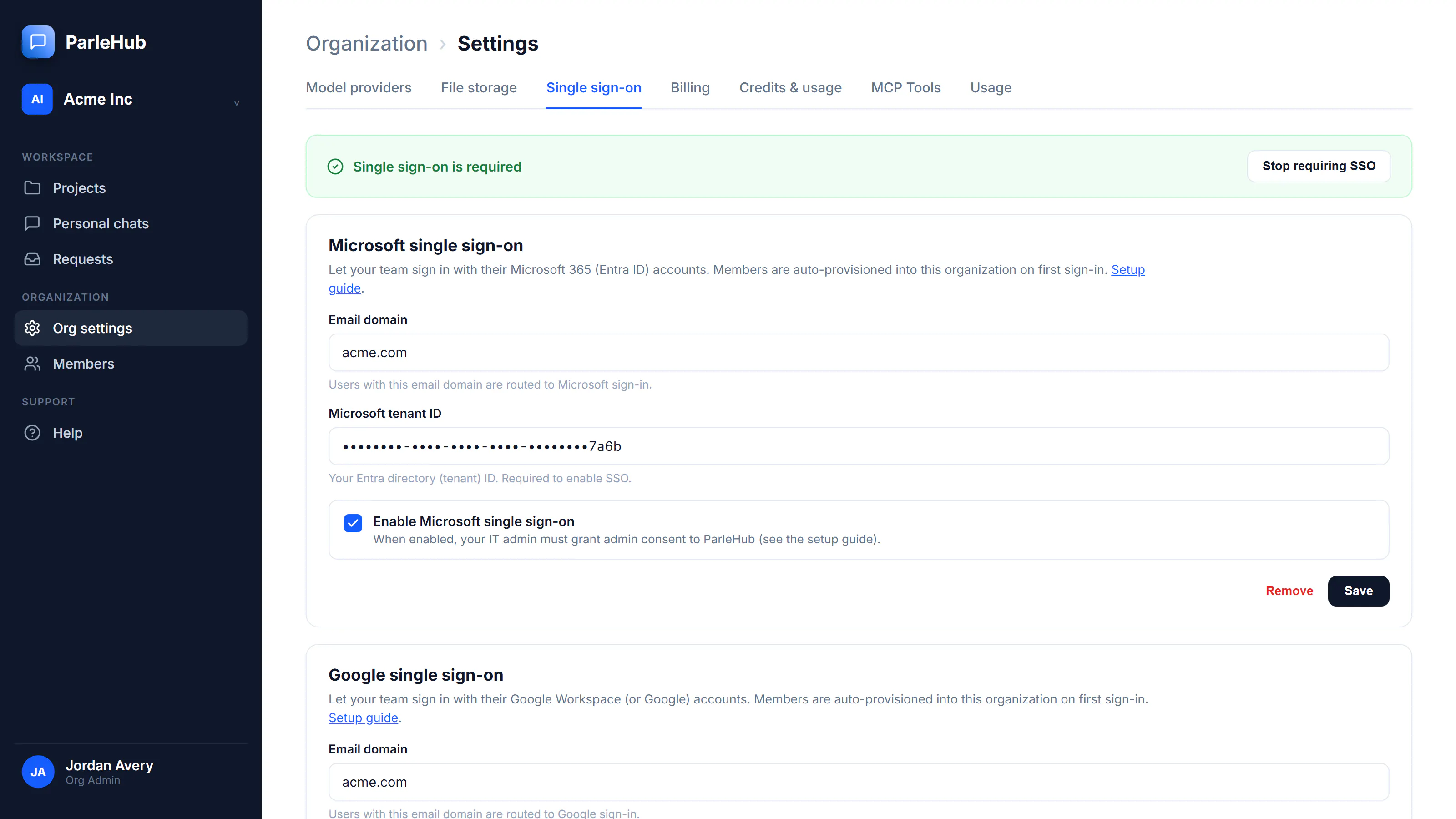Open the Usage tab
1456x819 pixels.
[990, 88]
